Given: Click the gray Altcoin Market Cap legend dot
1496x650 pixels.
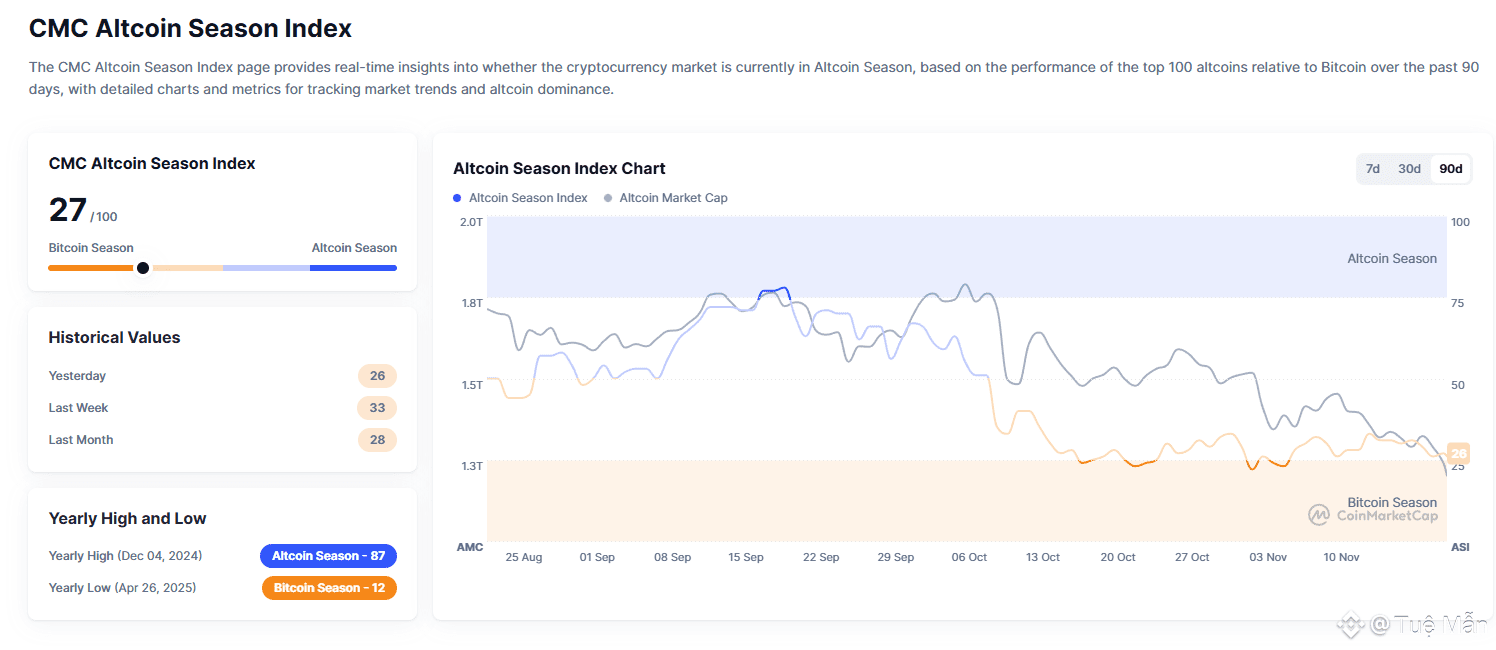Looking at the screenshot, I should pyautogui.click(x=608, y=198).
